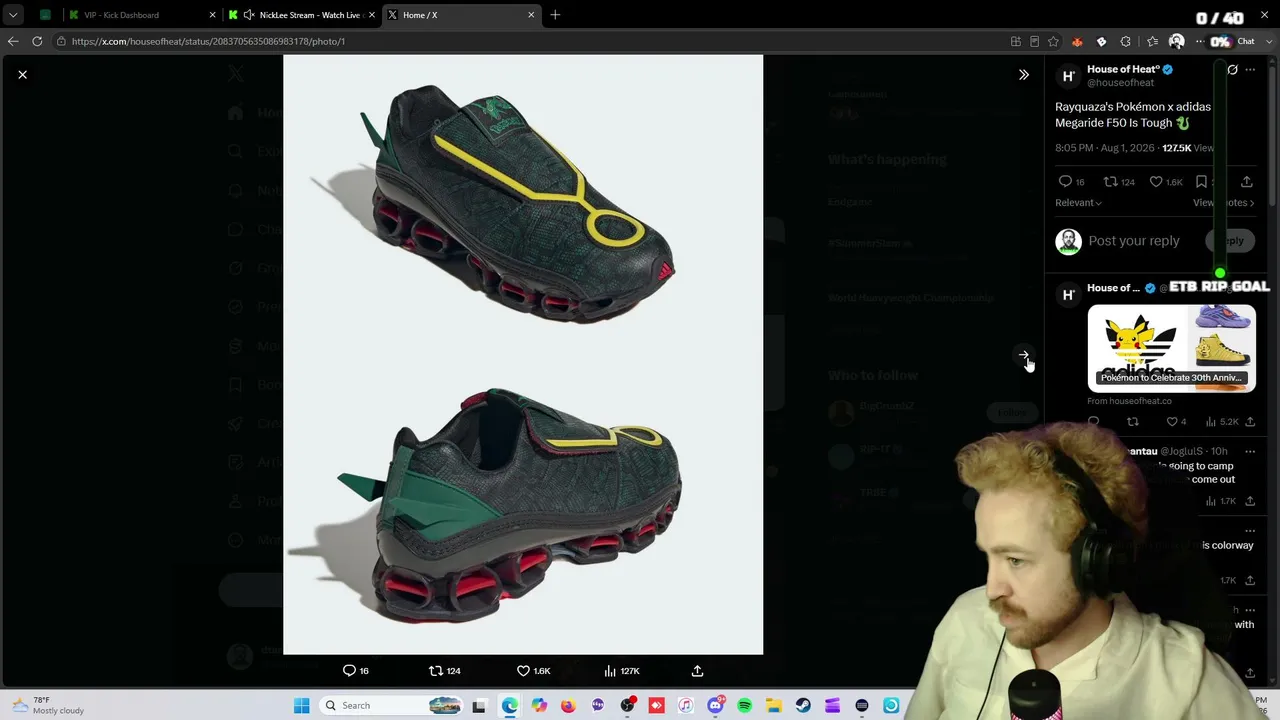The image size is (1280, 720).
Task: Open OBS Studio from the taskbar
Action: pos(627,706)
